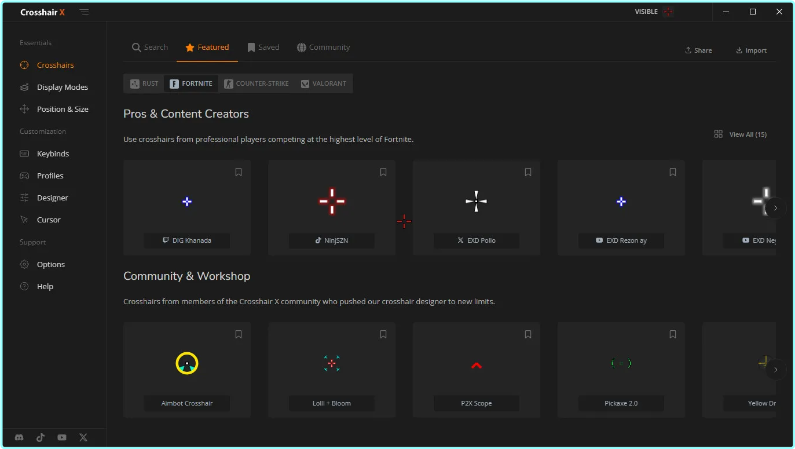Toggle the VISIBLE crosshair switch
Image resolution: width=795 pixels, height=449 pixels.
[668, 12]
